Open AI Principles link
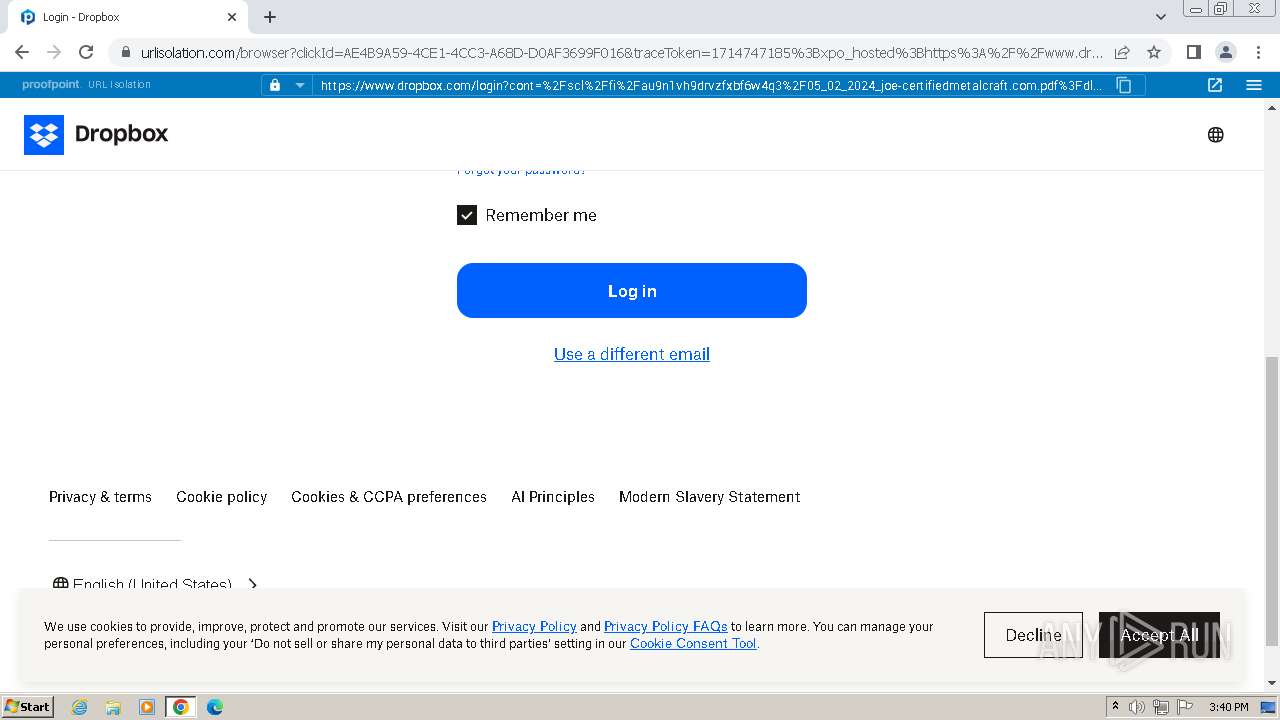Image resolution: width=1280 pixels, height=720 pixels. point(553,497)
